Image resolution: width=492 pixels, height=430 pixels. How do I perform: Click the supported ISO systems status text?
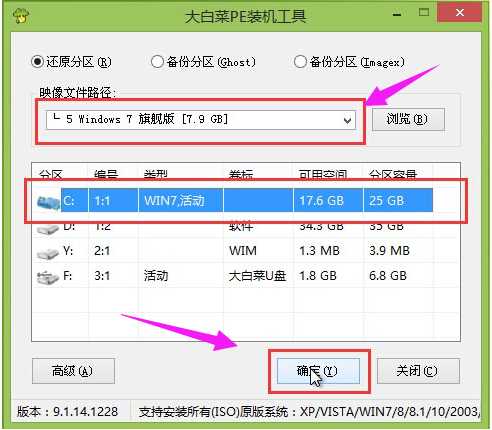[x=309, y=412]
